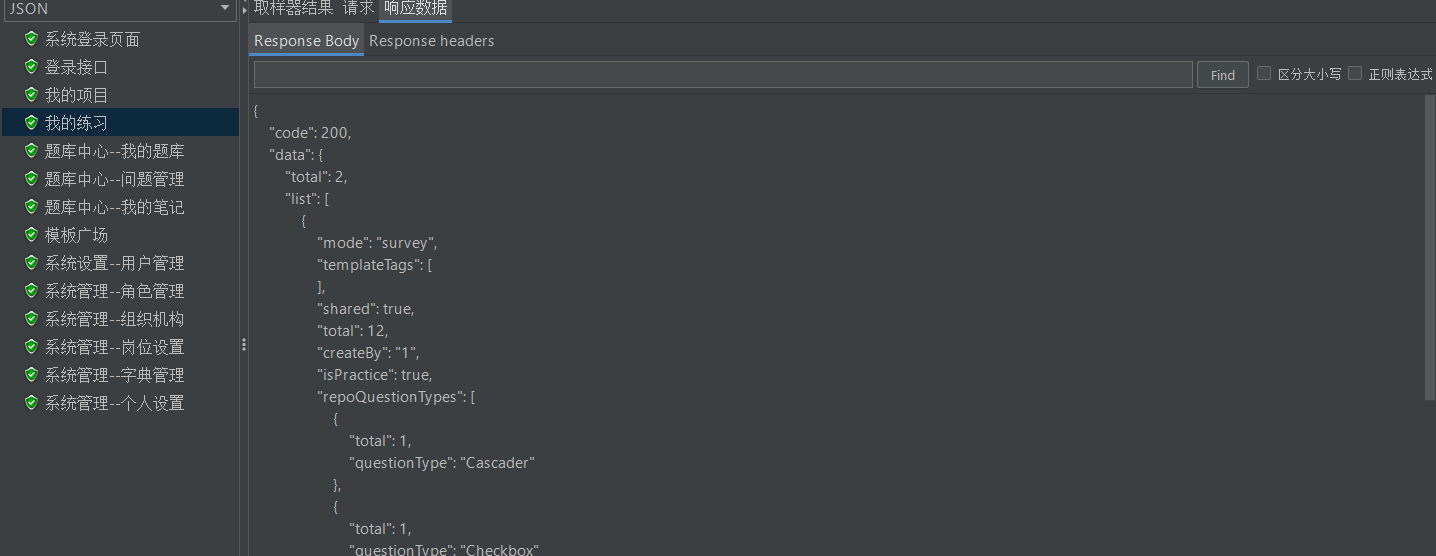
Task: Click the "total": 12 line
Action: (352, 330)
